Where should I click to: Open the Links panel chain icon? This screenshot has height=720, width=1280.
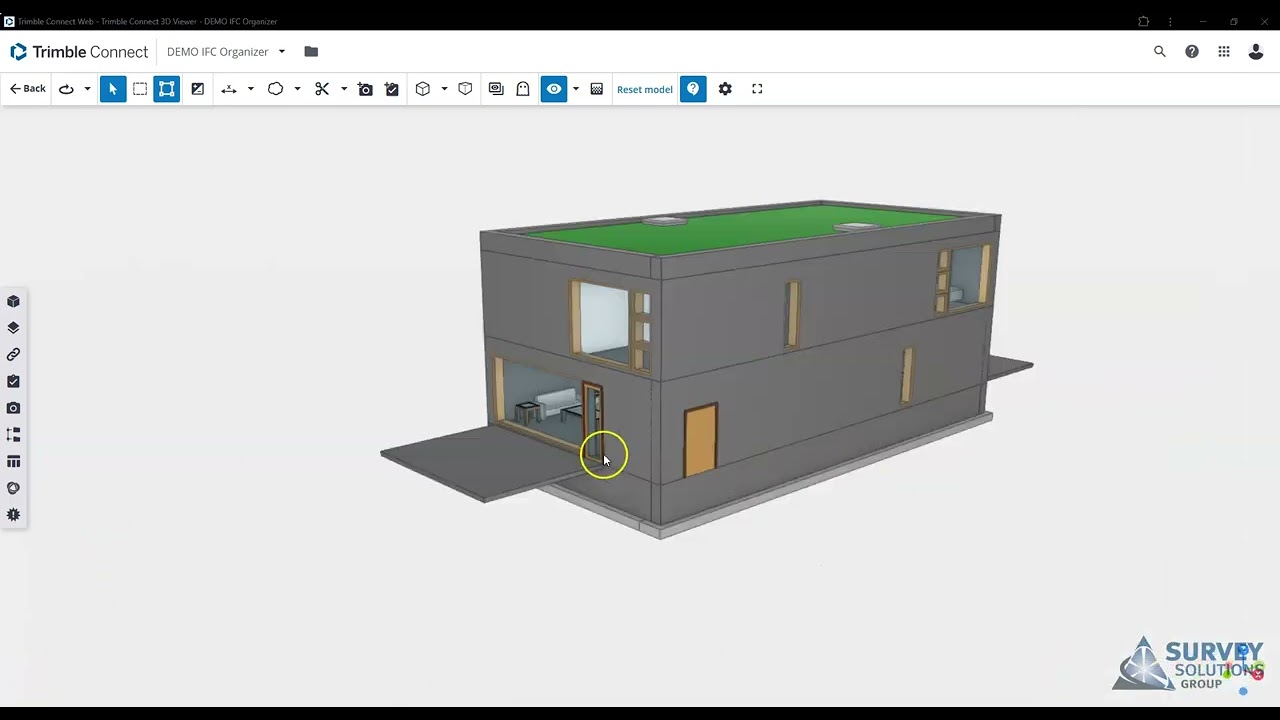[x=13, y=354]
